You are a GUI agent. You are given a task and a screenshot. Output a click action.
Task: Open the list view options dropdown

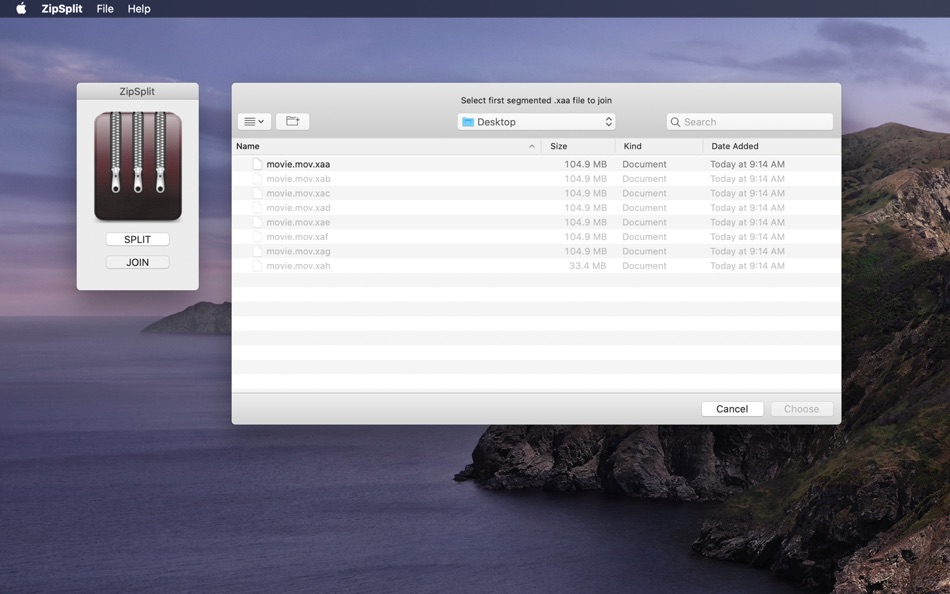coord(254,122)
